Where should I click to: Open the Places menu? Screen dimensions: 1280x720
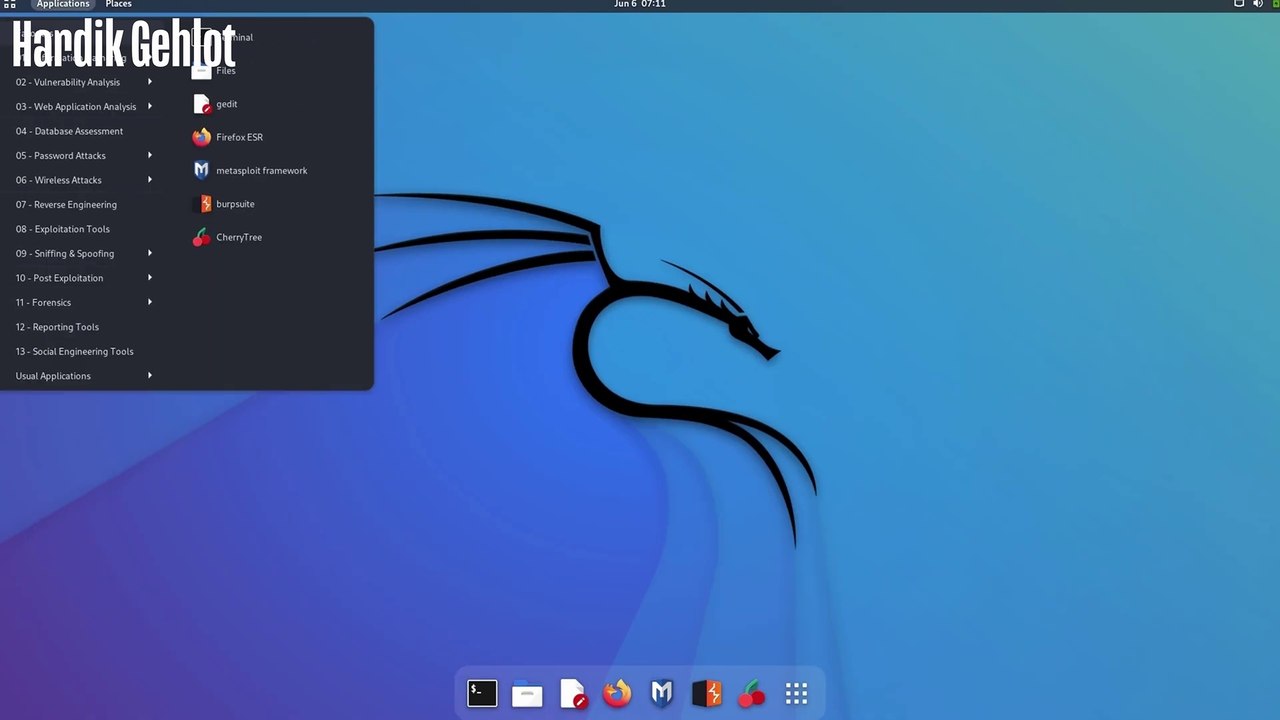[x=118, y=4]
